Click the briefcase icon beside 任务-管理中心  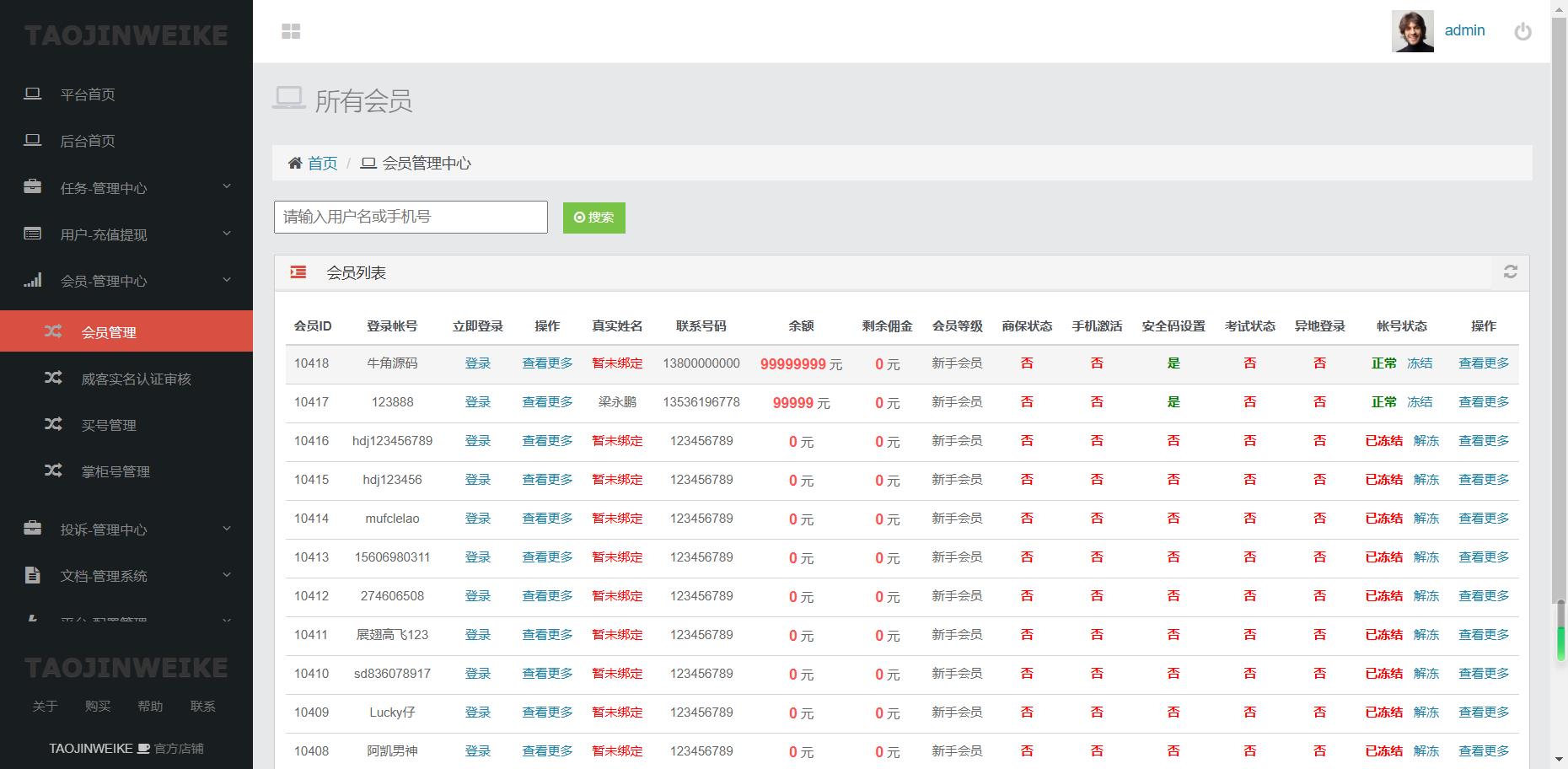click(x=33, y=186)
